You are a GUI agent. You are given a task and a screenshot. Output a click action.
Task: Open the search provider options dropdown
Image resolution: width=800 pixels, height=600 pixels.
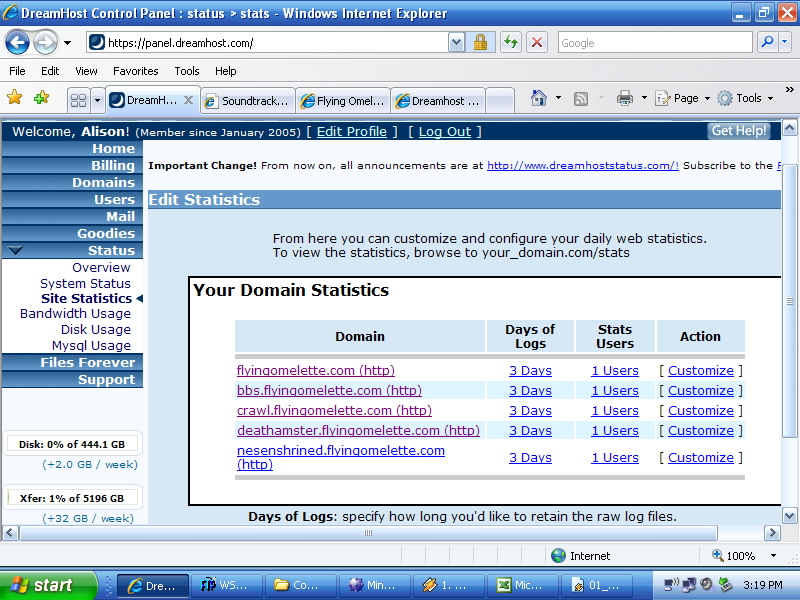[785, 43]
